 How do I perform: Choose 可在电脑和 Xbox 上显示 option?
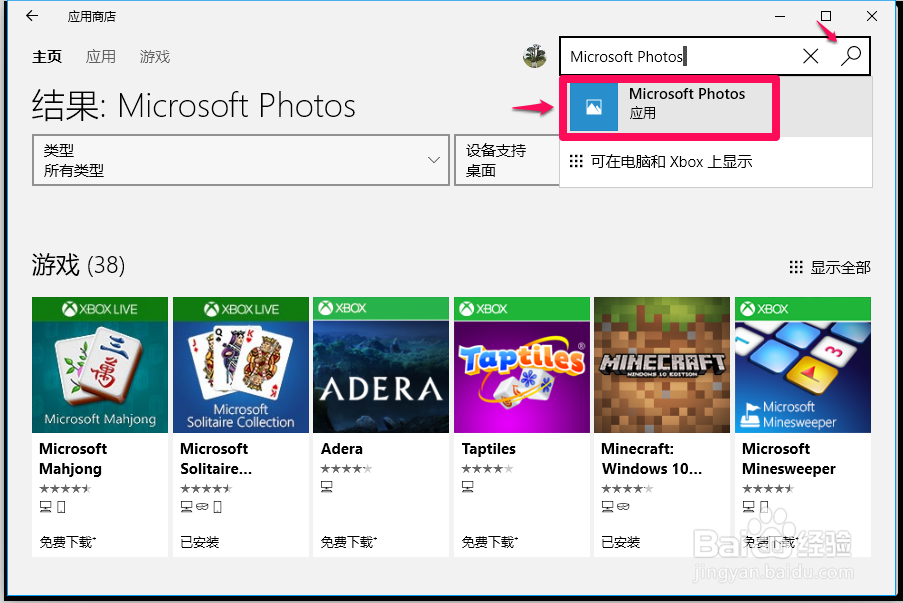[x=661, y=162]
